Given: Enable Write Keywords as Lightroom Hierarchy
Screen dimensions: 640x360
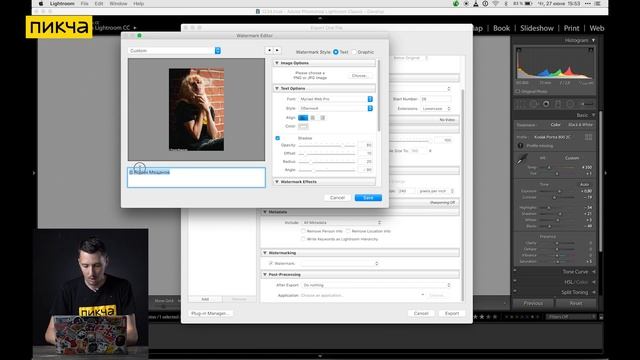Looking at the screenshot, I should [303, 239].
